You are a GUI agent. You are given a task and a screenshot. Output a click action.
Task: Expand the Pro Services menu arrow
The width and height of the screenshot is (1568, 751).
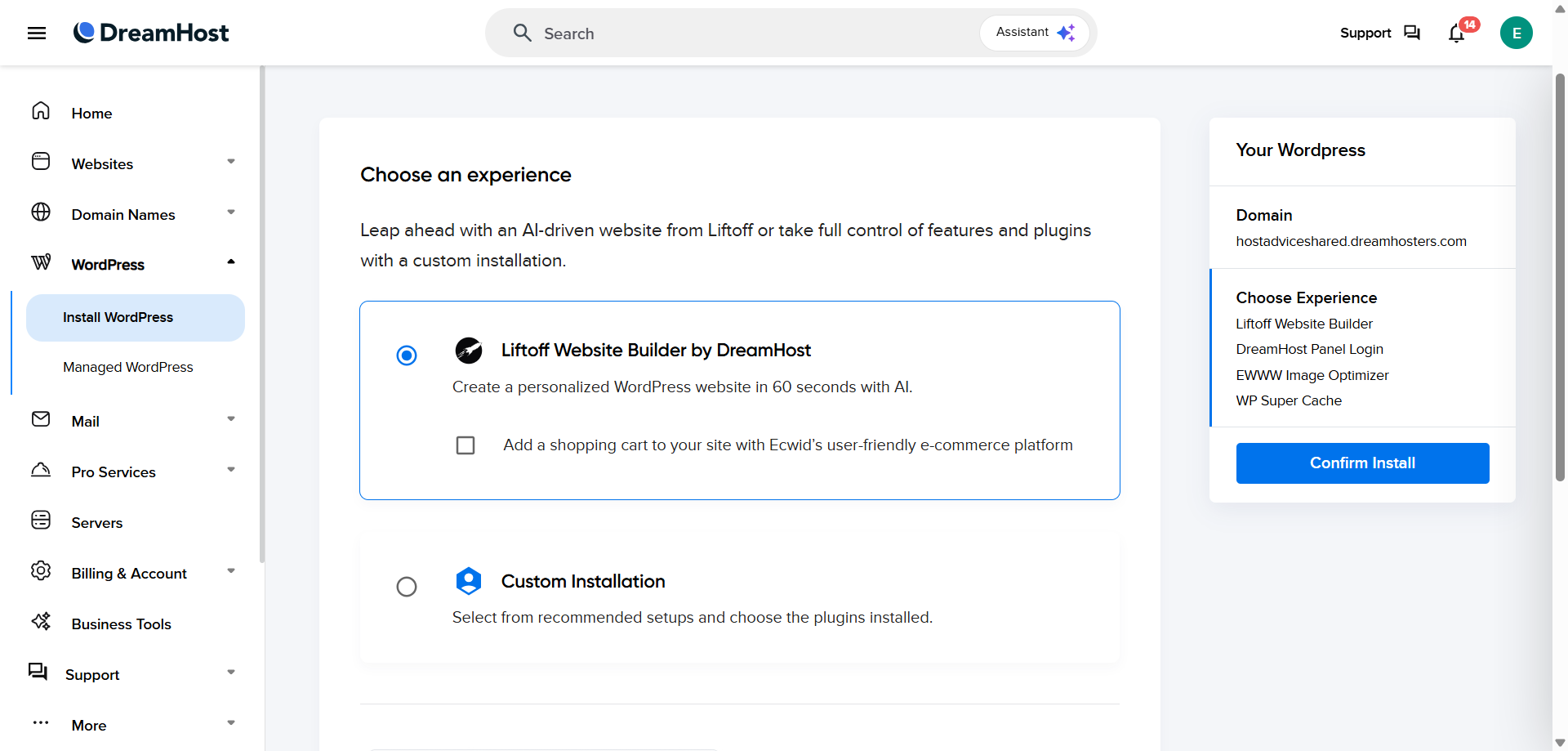(231, 470)
